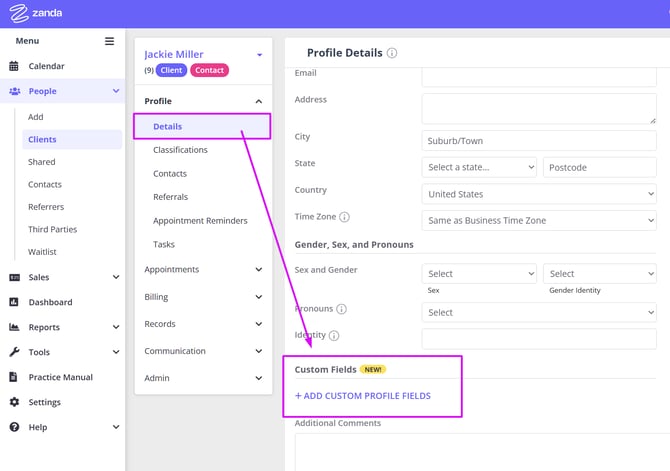Image resolution: width=670 pixels, height=471 pixels.
Task: Open Settings gear in sidebar
Action: pos(14,402)
